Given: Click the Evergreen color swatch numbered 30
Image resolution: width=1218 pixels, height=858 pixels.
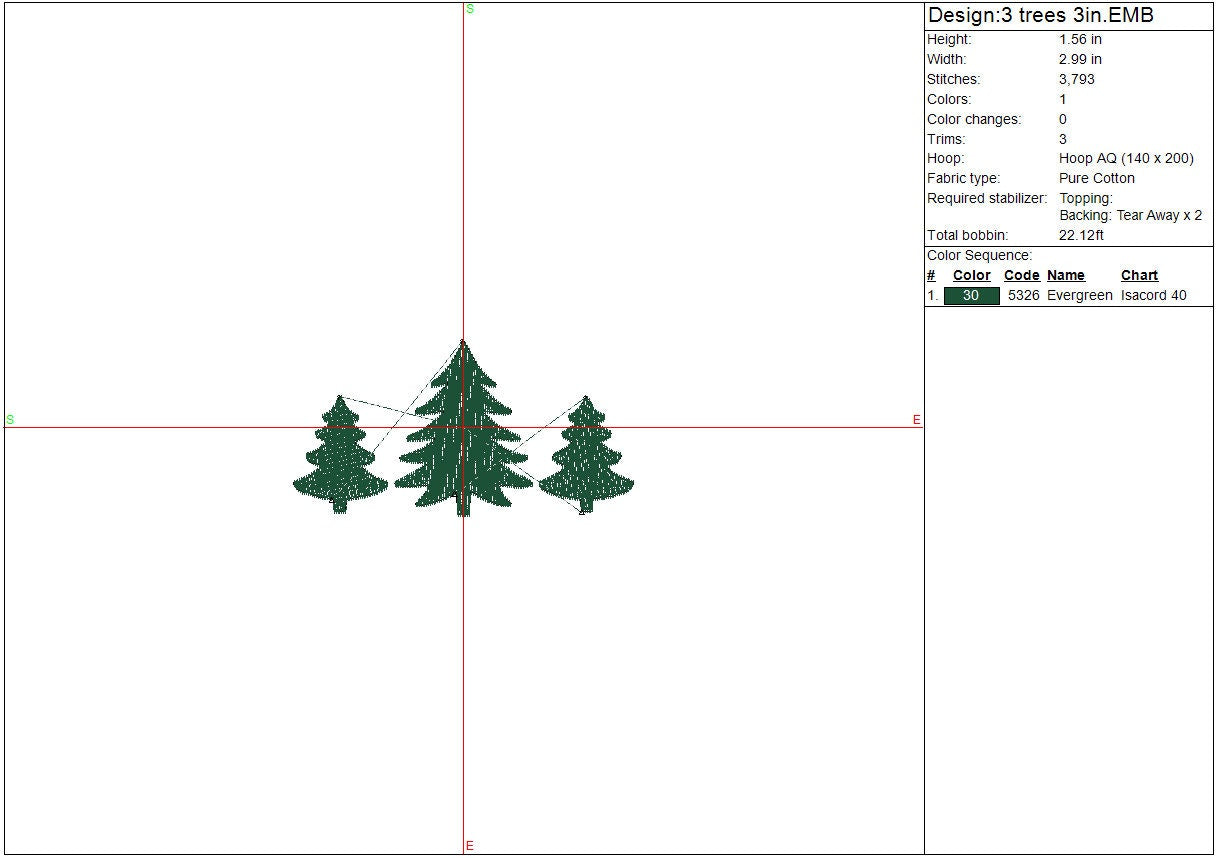Looking at the screenshot, I should pyautogui.click(x=971, y=296).
